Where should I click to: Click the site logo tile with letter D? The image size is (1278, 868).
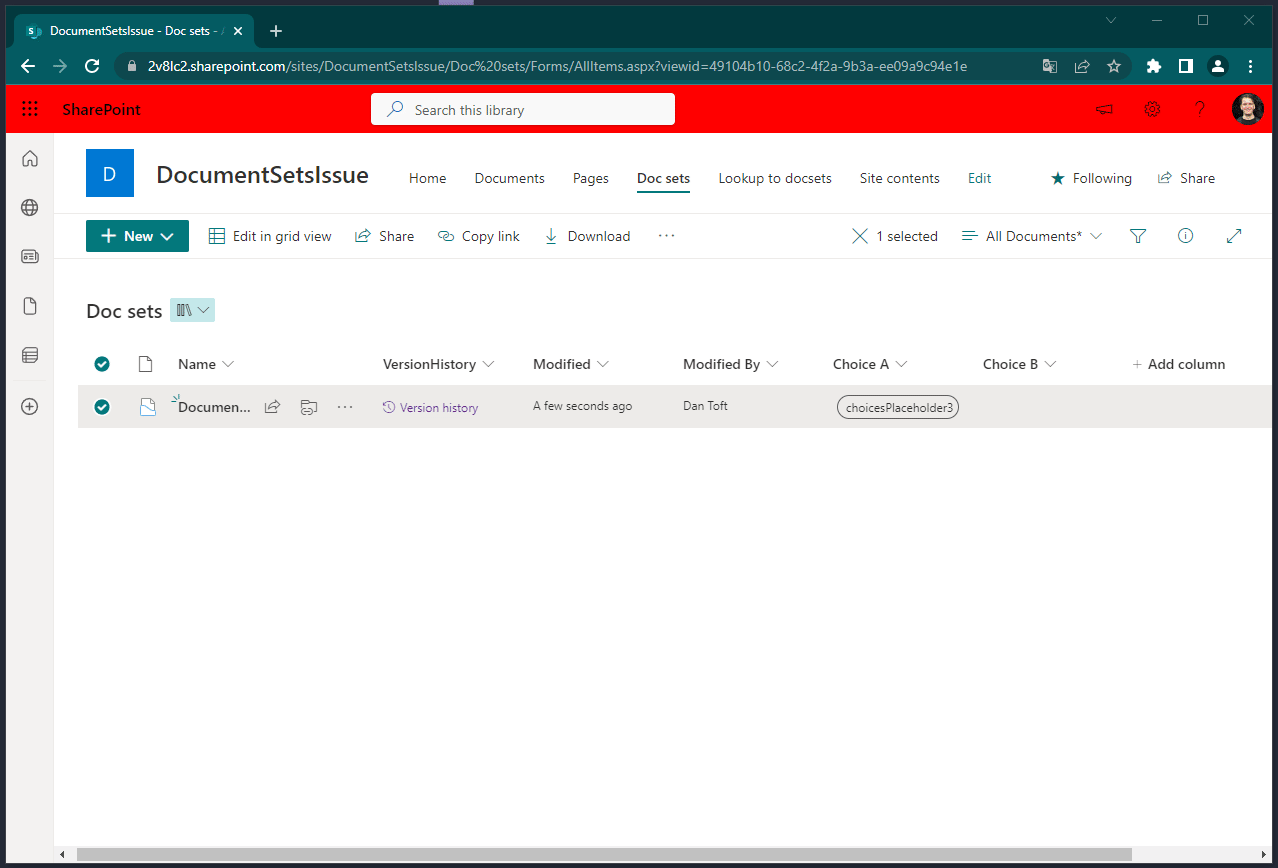[x=110, y=173]
